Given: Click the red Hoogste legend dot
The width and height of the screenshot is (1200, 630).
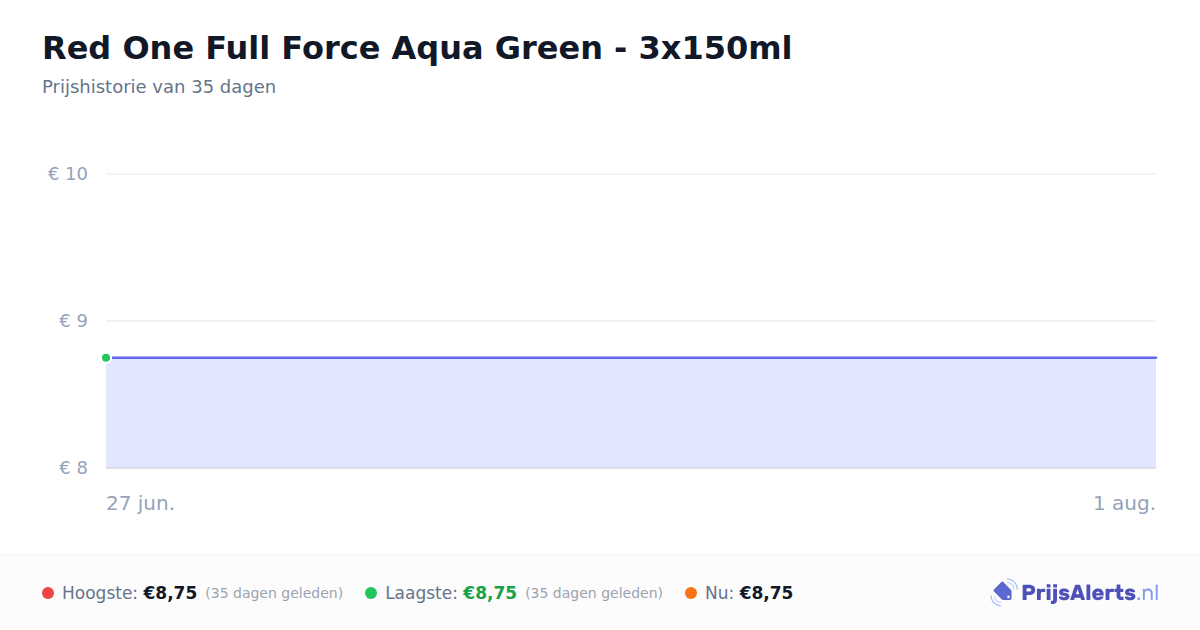Looking at the screenshot, I should 48,593.
